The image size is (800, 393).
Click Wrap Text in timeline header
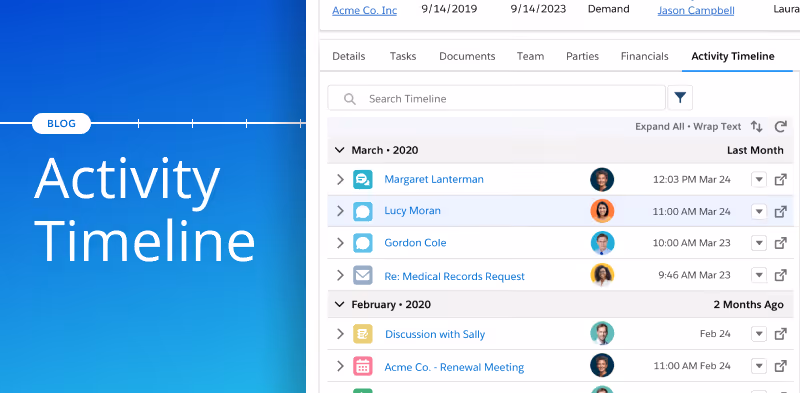point(717,127)
